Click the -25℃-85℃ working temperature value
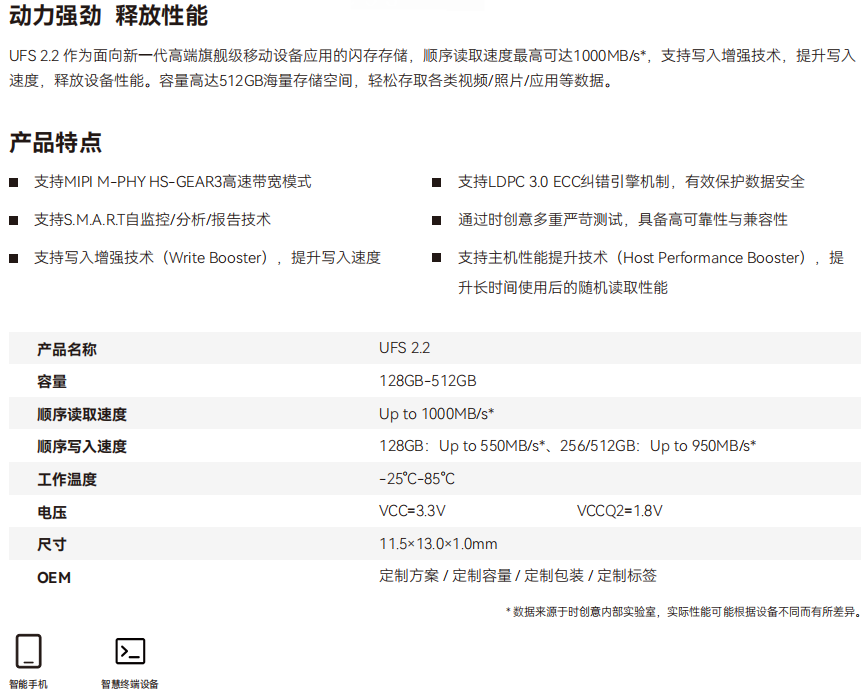 417,479
